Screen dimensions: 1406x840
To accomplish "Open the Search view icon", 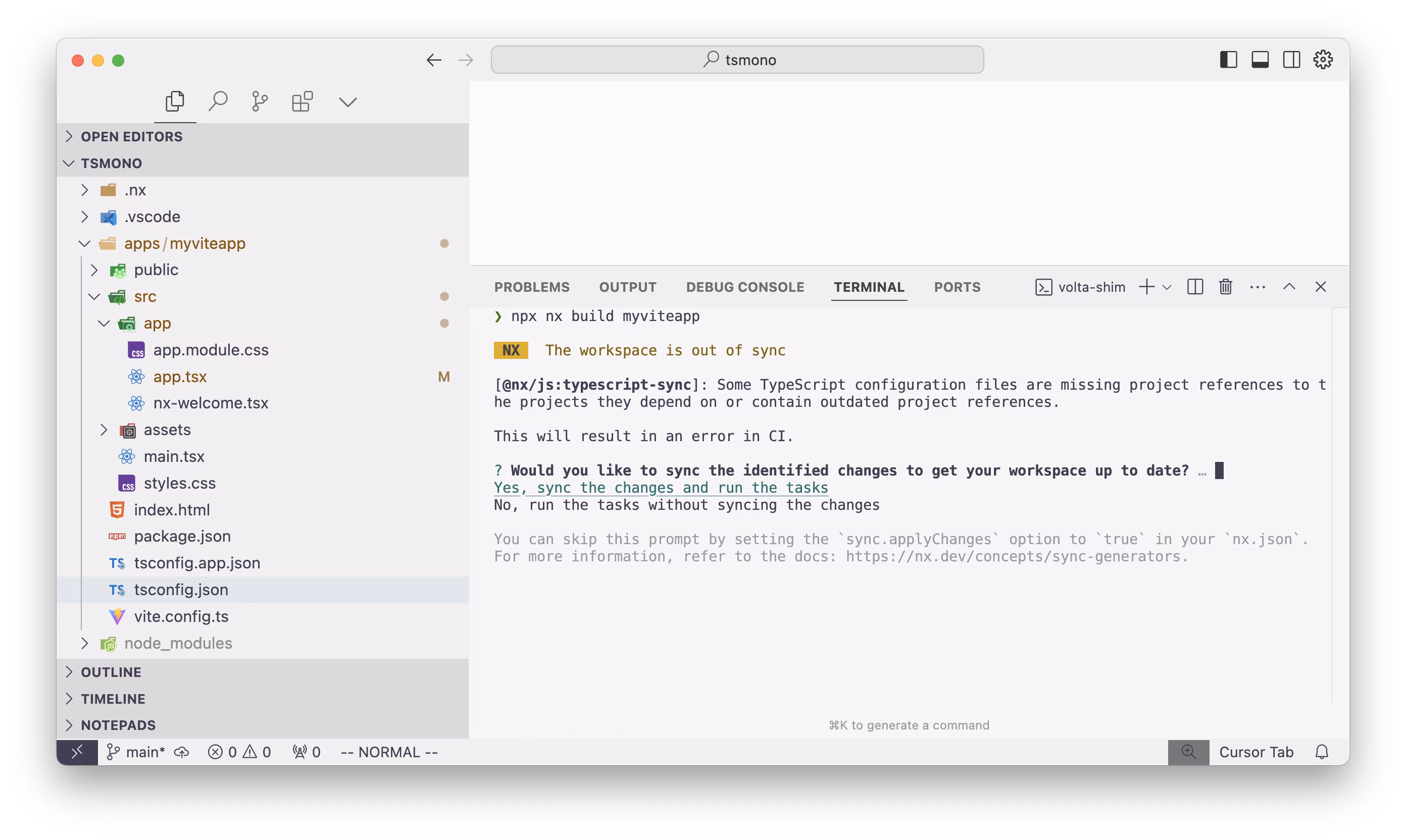I will [218, 102].
